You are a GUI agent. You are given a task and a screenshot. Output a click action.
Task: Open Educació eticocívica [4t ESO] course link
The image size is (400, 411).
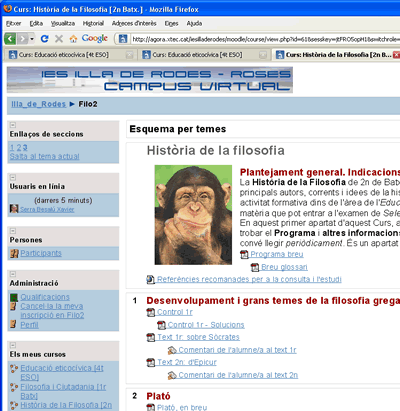pos(62,372)
